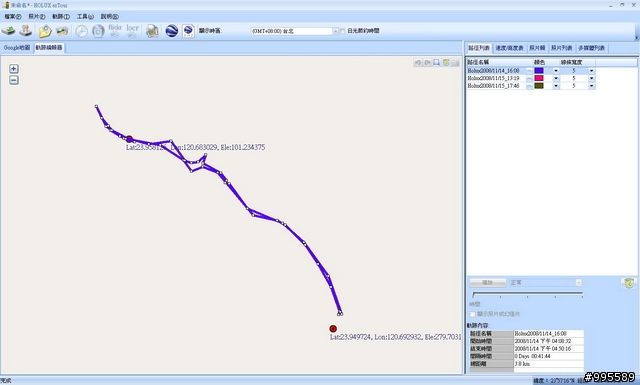640x385 pixels.
Task: Zoom out with the minus button
Action: tap(13, 80)
